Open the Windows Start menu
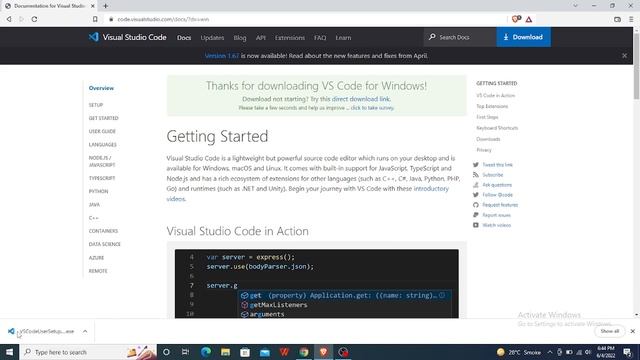The height and width of the screenshot is (360, 640). click(x=9, y=352)
